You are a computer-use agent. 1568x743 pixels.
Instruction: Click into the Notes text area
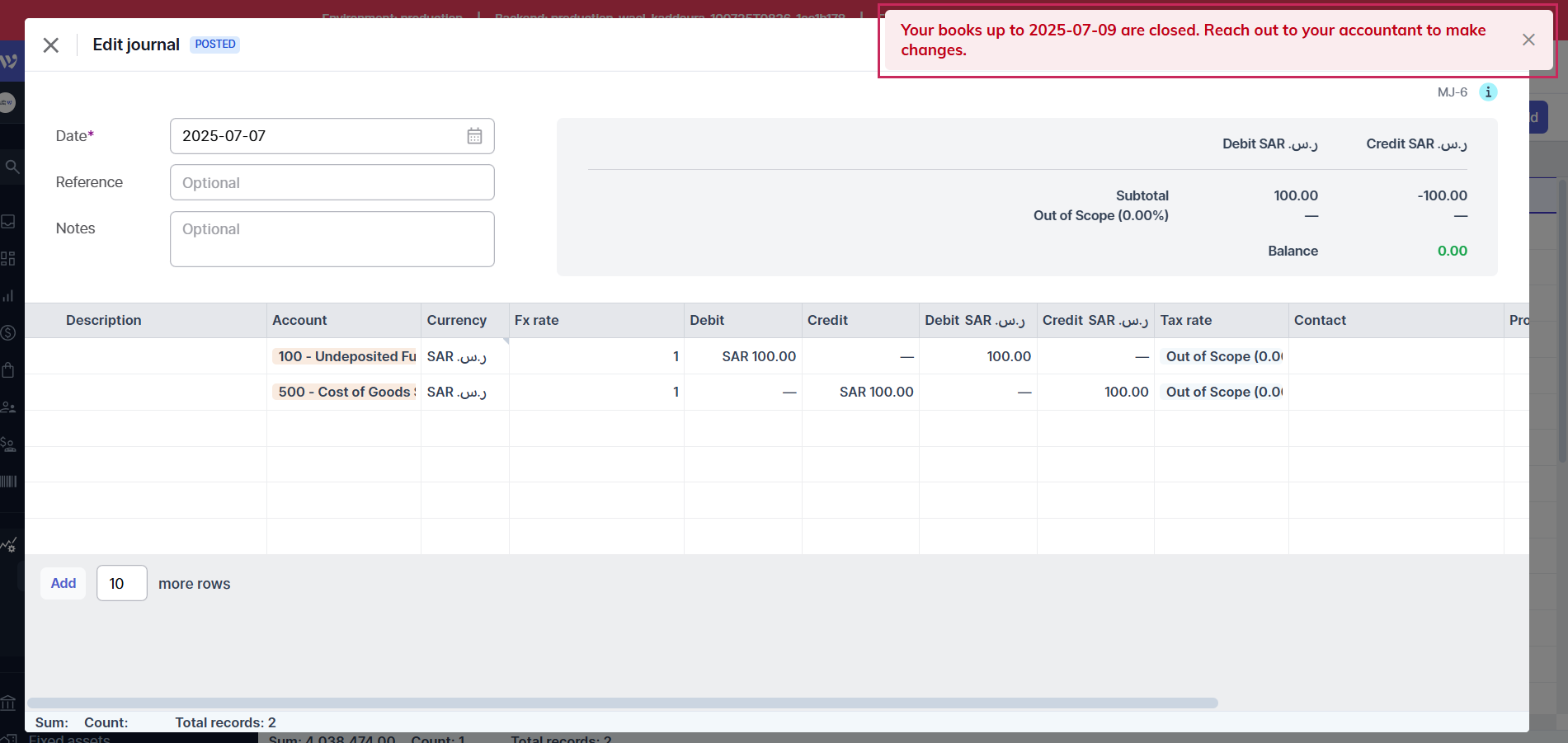(332, 239)
